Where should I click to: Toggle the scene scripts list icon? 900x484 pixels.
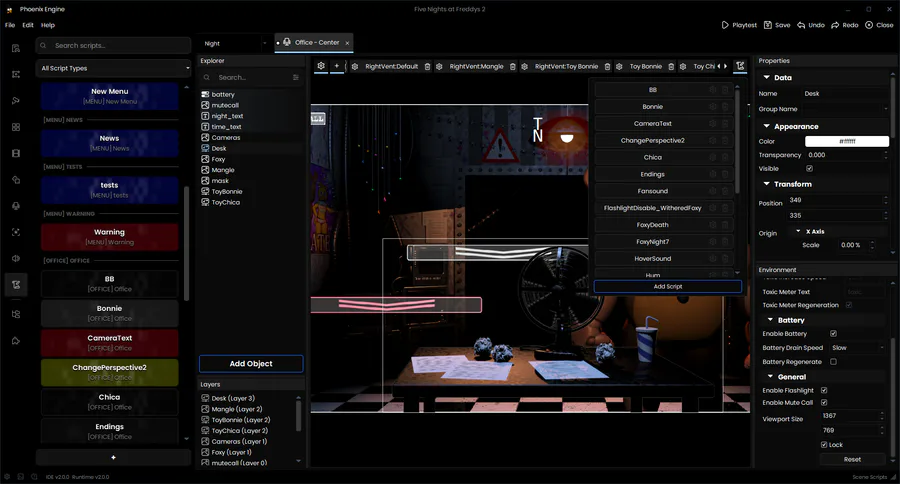coord(740,66)
